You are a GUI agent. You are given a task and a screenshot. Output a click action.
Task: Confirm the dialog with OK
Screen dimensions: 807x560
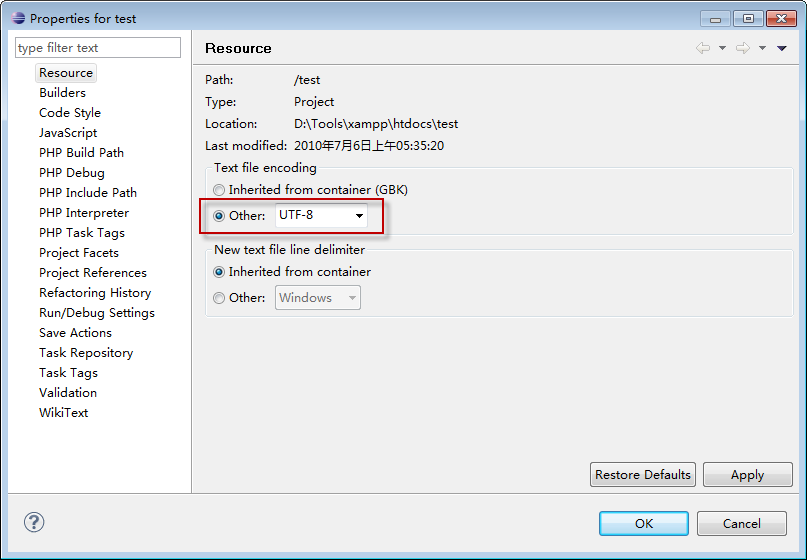pyautogui.click(x=643, y=523)
